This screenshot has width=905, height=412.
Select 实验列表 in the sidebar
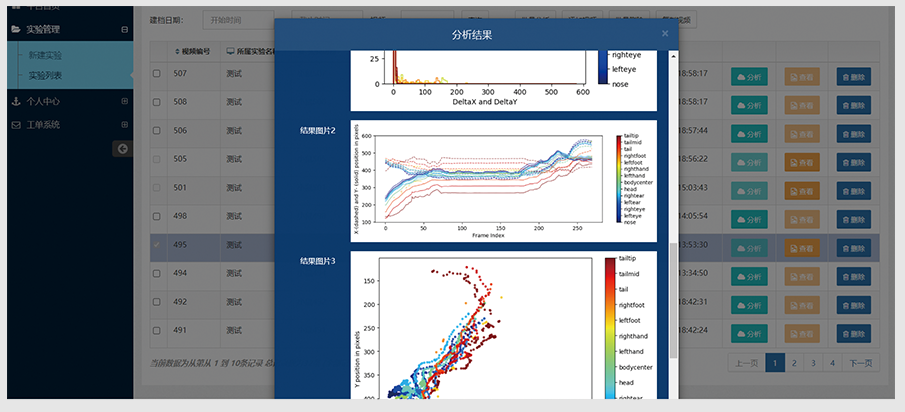45,75
